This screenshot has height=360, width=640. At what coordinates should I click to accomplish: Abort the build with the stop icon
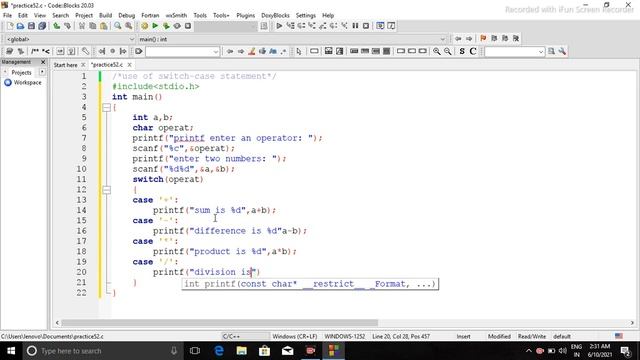tap(188, 26)
